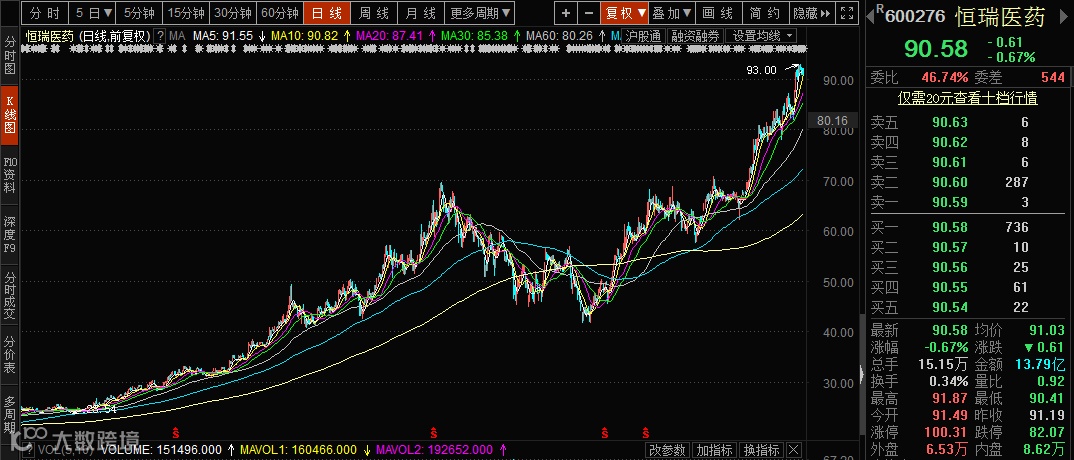Open the question mark help next to 恒瑞医药
The width and height of the screenshot is (1074, 460).
[160, 36]
